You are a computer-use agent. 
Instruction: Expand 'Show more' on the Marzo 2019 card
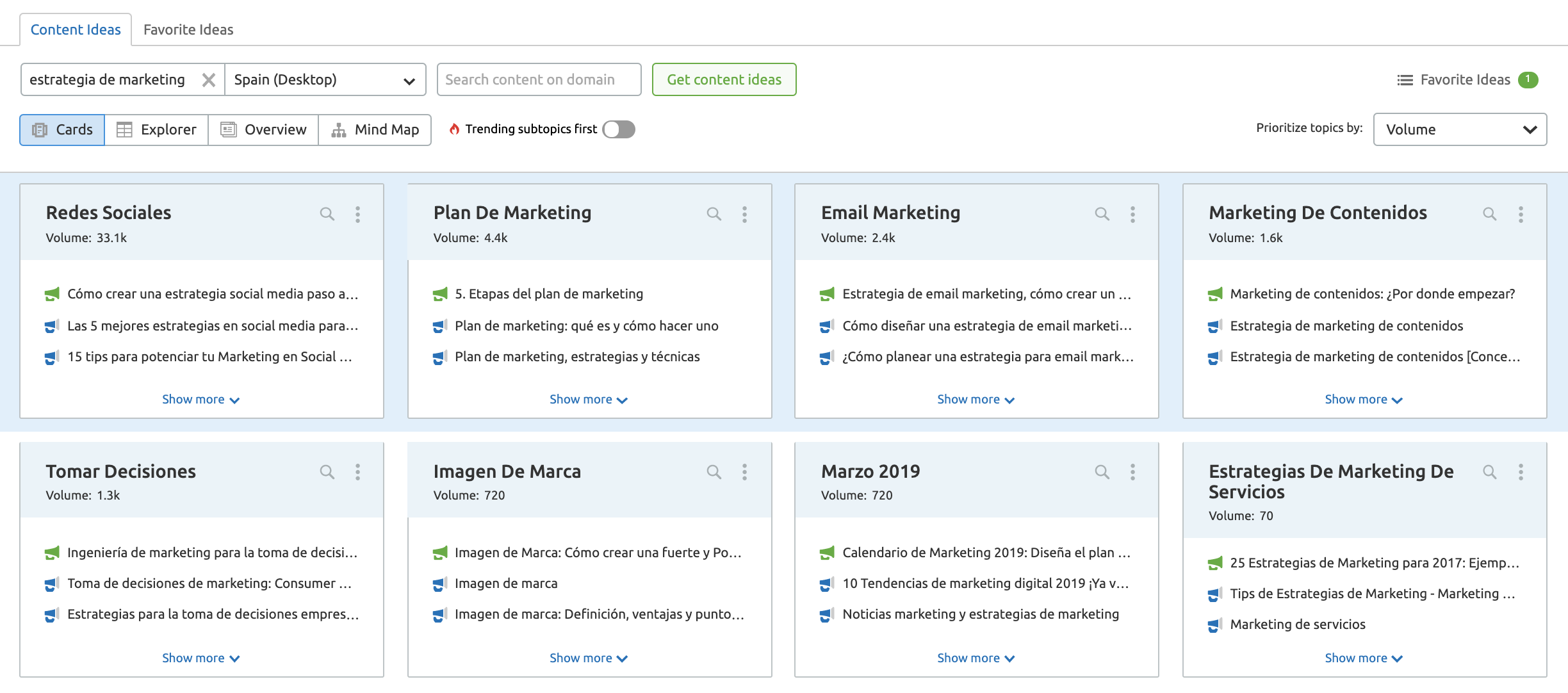976,658
